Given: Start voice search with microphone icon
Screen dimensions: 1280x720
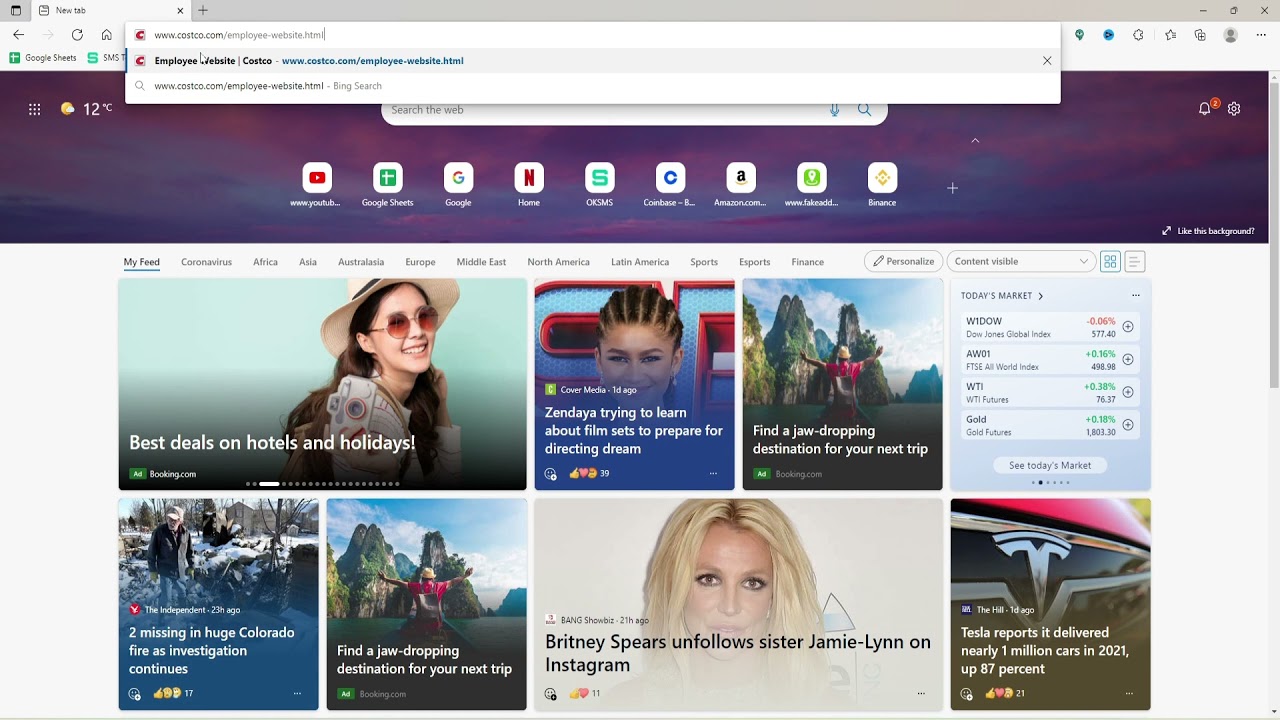Looking at the screenshot, I should pos(834,110).
